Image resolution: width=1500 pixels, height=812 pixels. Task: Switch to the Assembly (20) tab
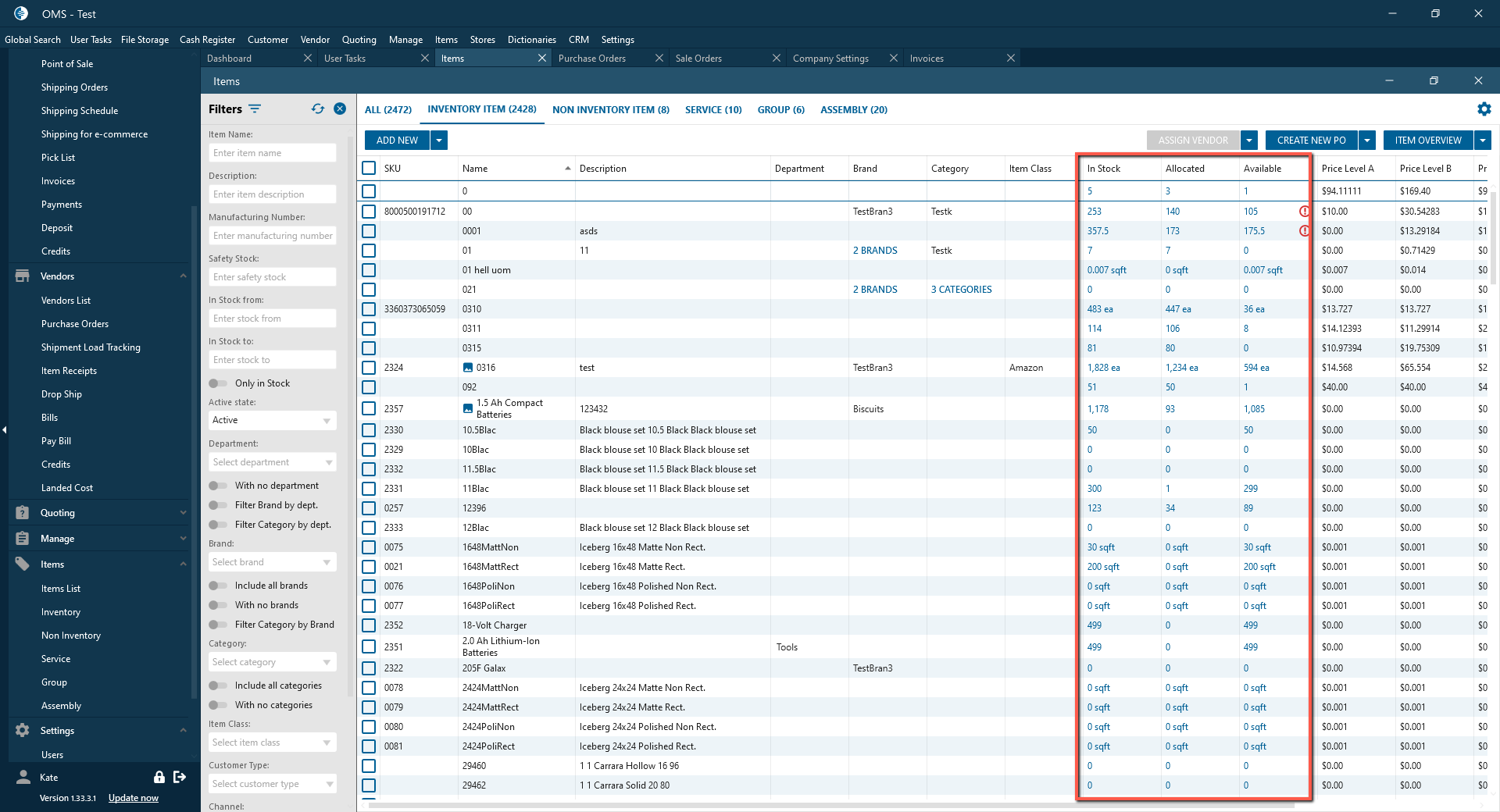[x=853, y=110]
